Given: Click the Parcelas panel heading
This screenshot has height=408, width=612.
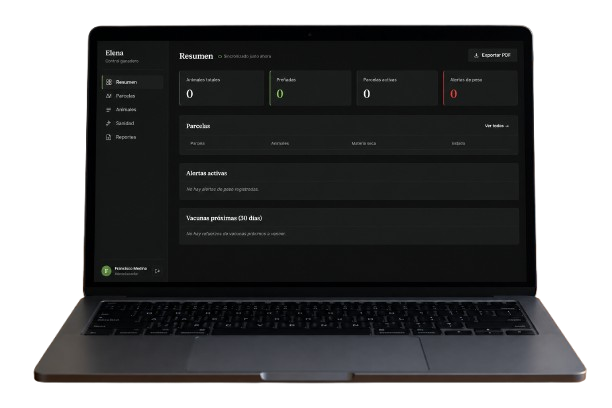Looking at the screenshot, I should click(x=198, y=126).
